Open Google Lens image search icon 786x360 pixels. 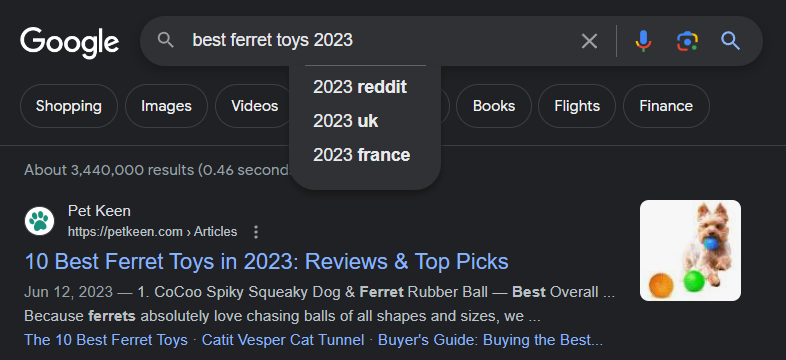[687, 41]
